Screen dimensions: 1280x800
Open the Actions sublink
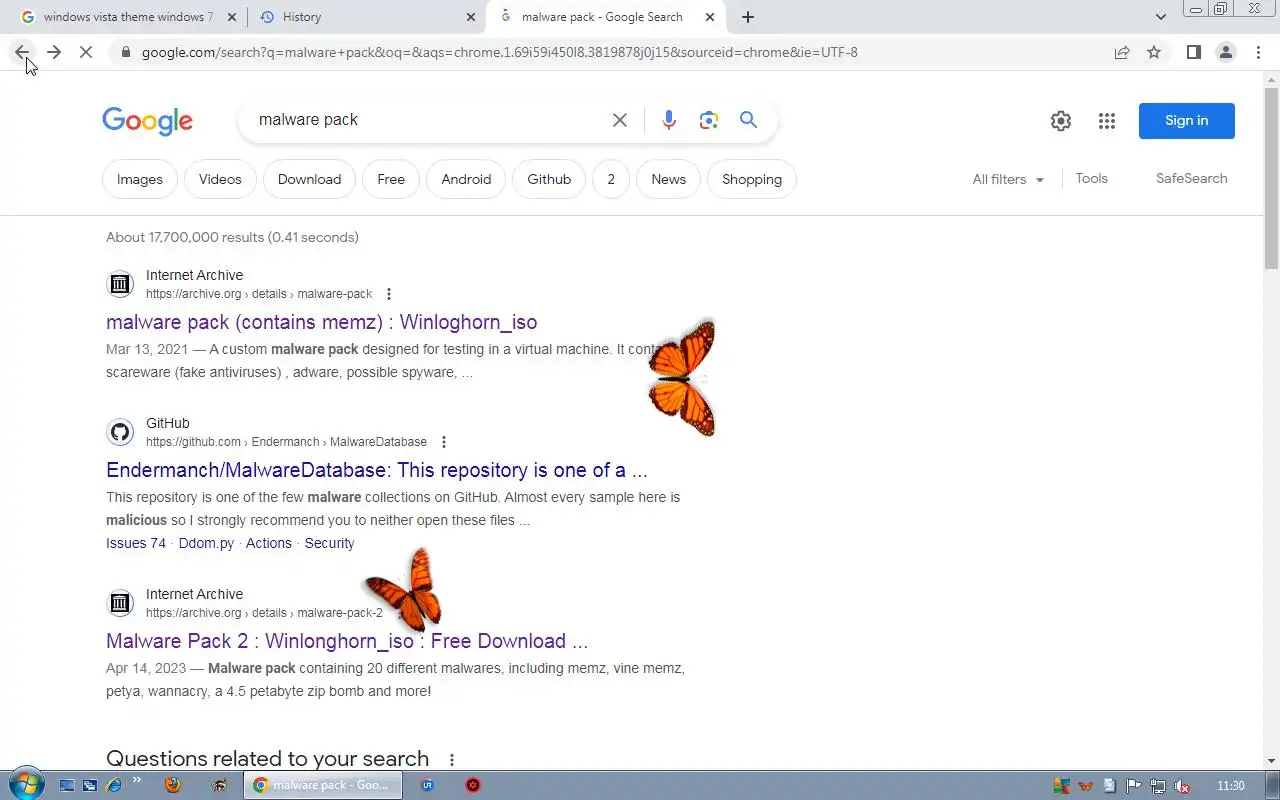click(x=269, y=543)
